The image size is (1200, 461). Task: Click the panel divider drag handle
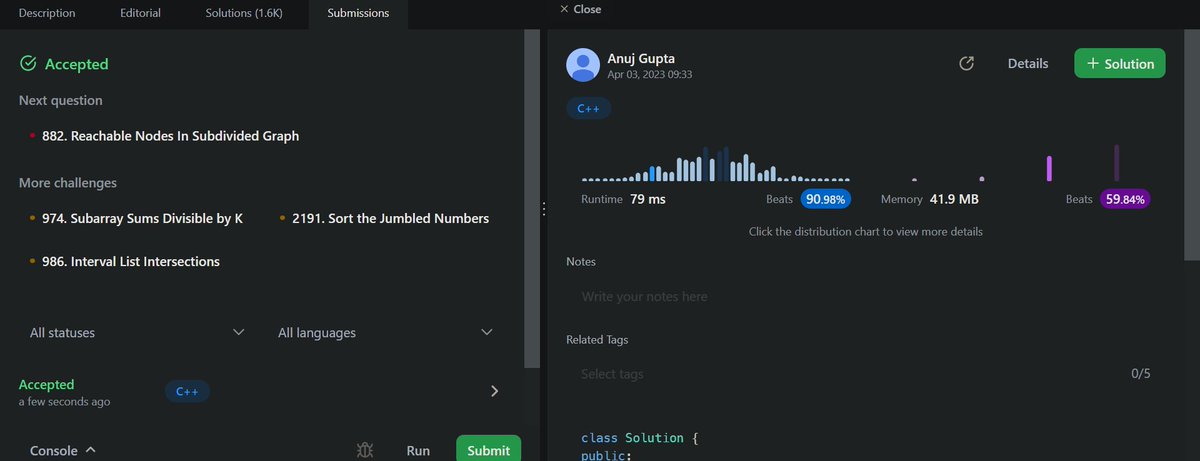point(543,209)
